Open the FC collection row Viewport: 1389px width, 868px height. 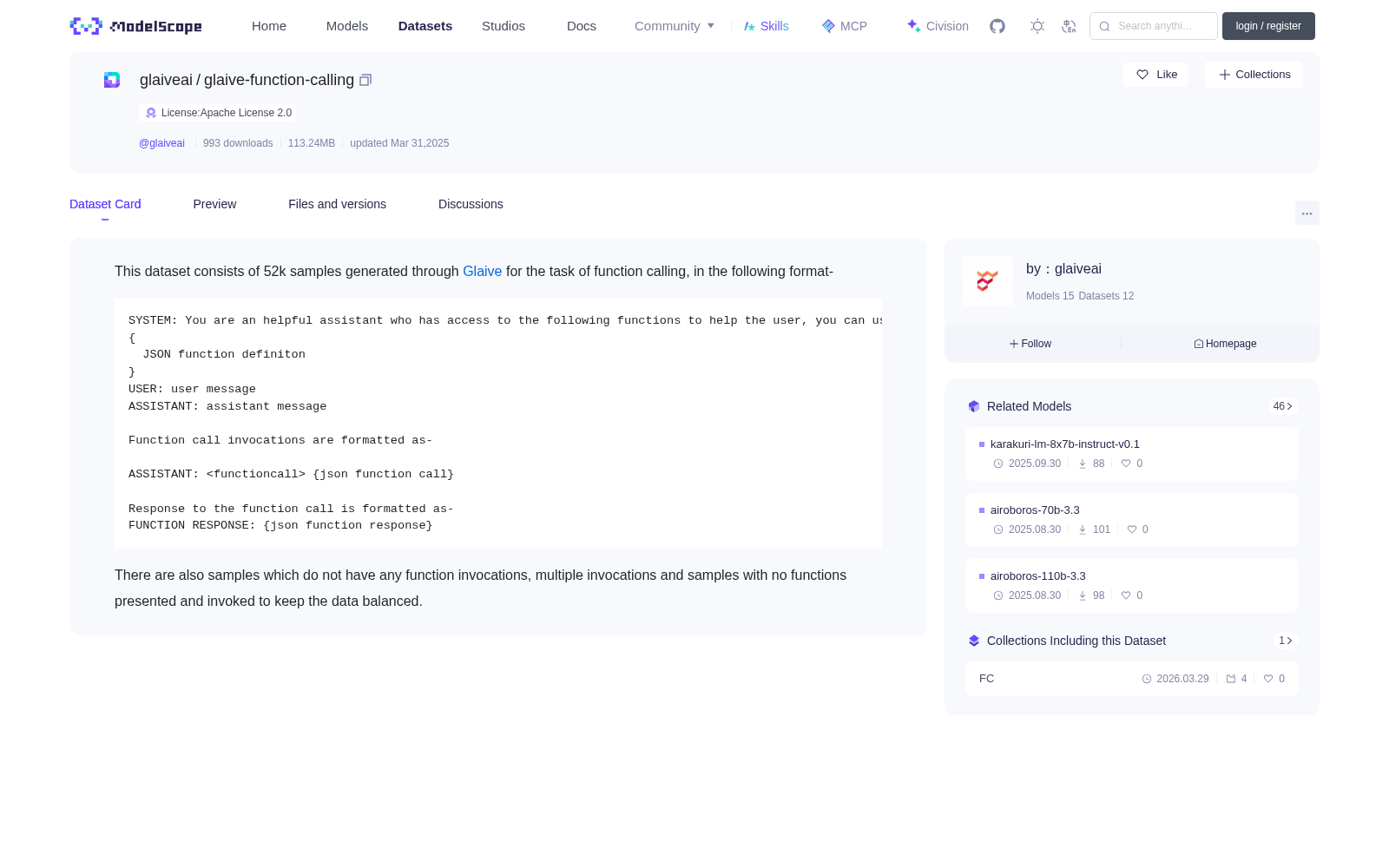pos(1132,679)
